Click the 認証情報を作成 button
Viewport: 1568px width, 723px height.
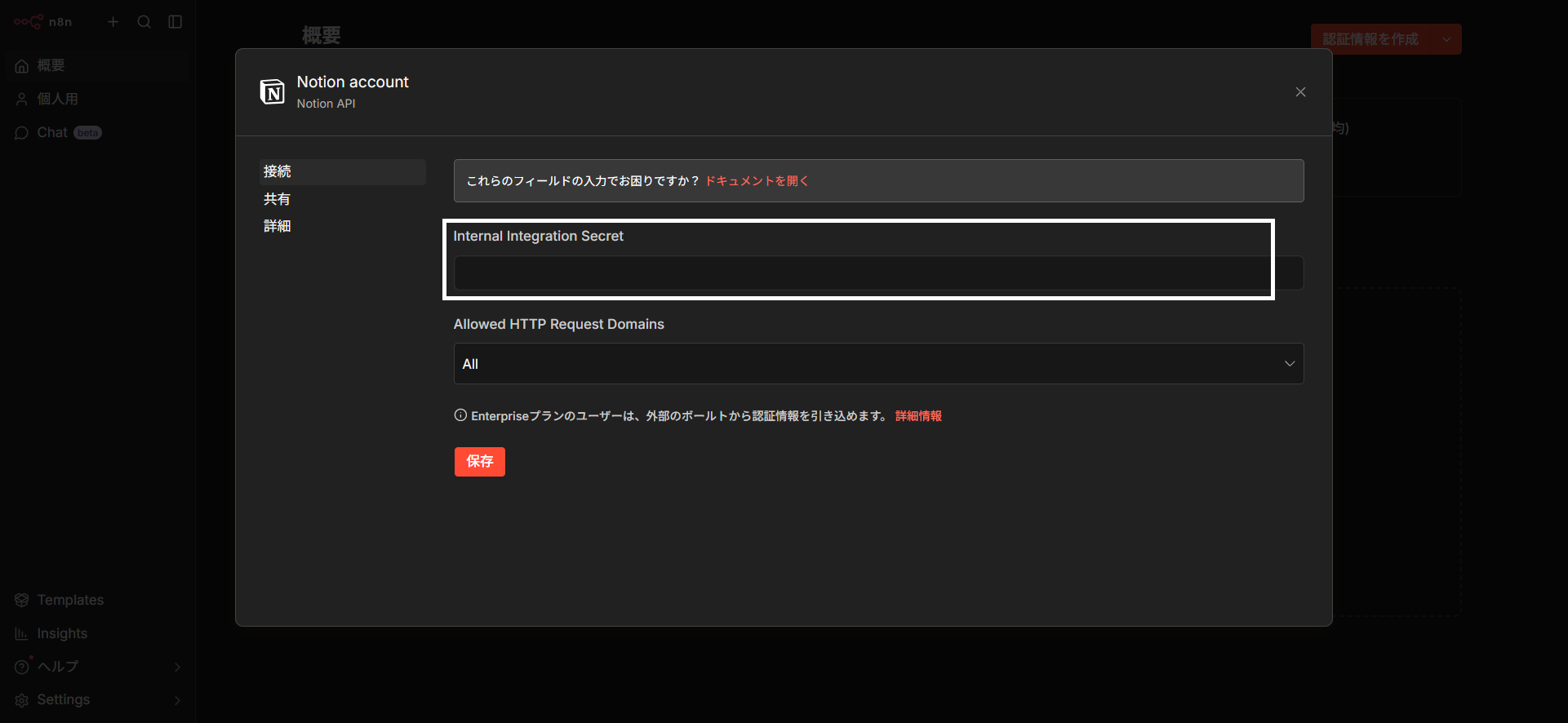1371,39
